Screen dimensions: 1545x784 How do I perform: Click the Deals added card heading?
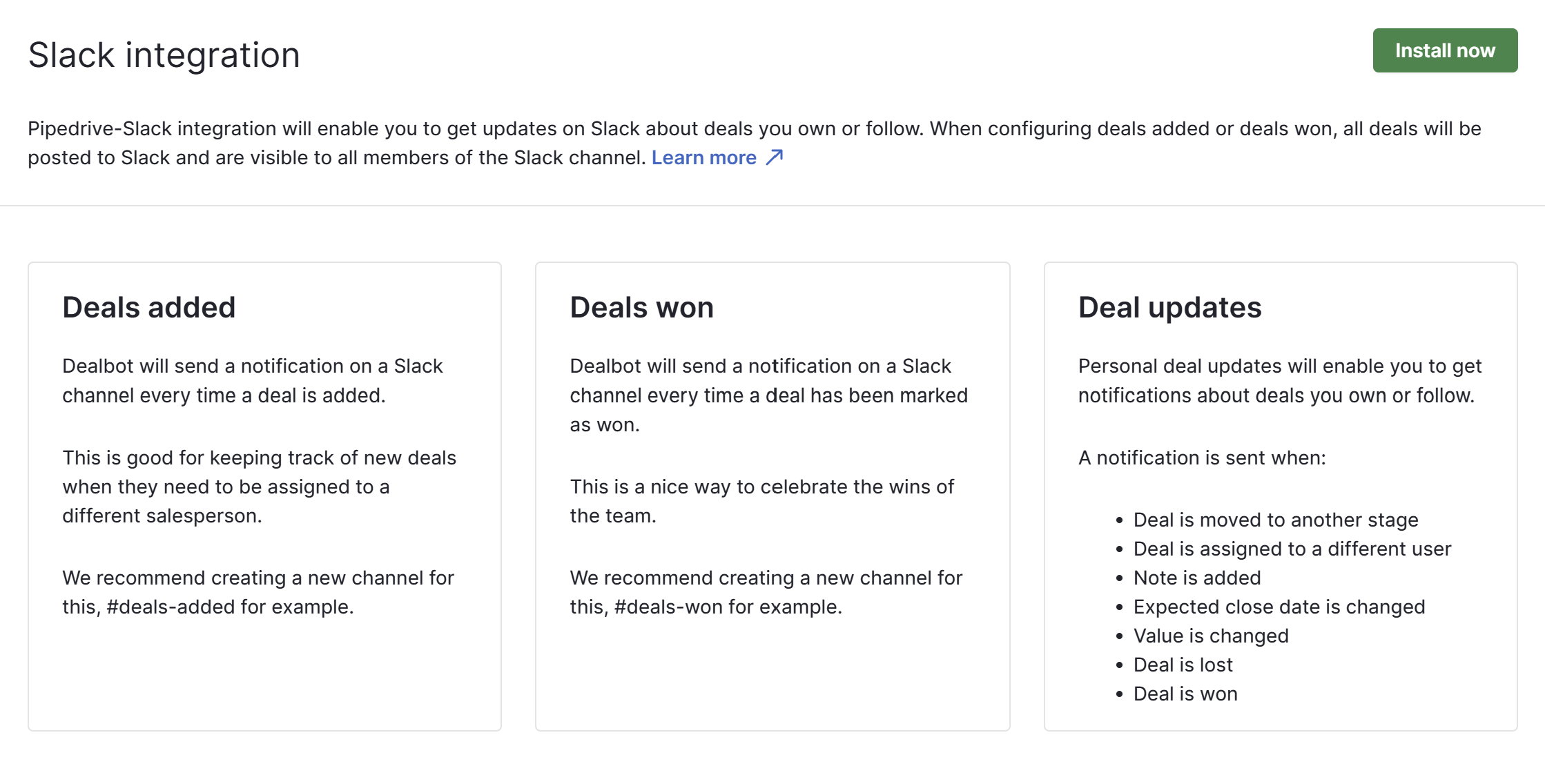click(149, 307)
